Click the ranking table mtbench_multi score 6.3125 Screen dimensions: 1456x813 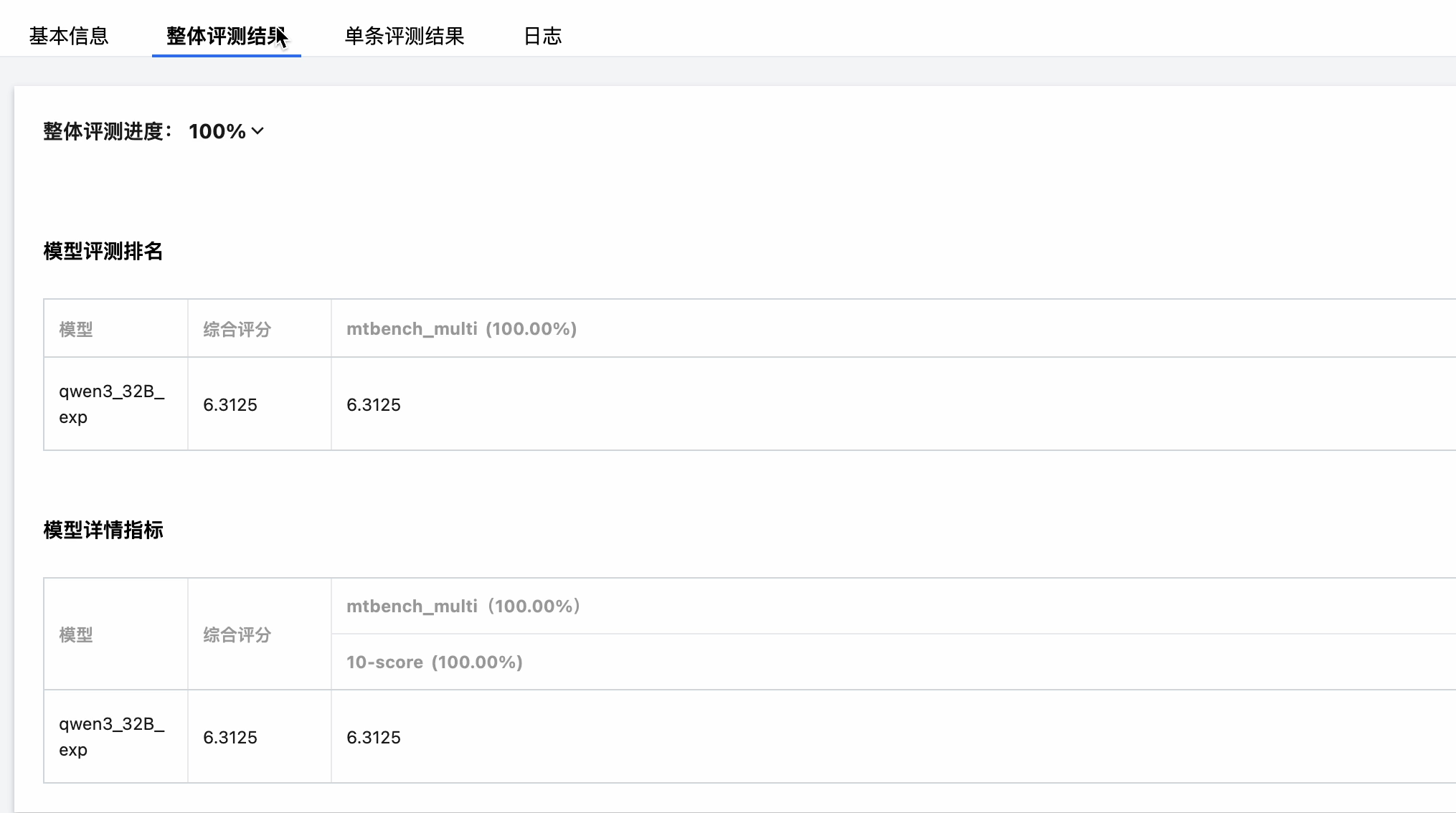click(x=374, y=404)
